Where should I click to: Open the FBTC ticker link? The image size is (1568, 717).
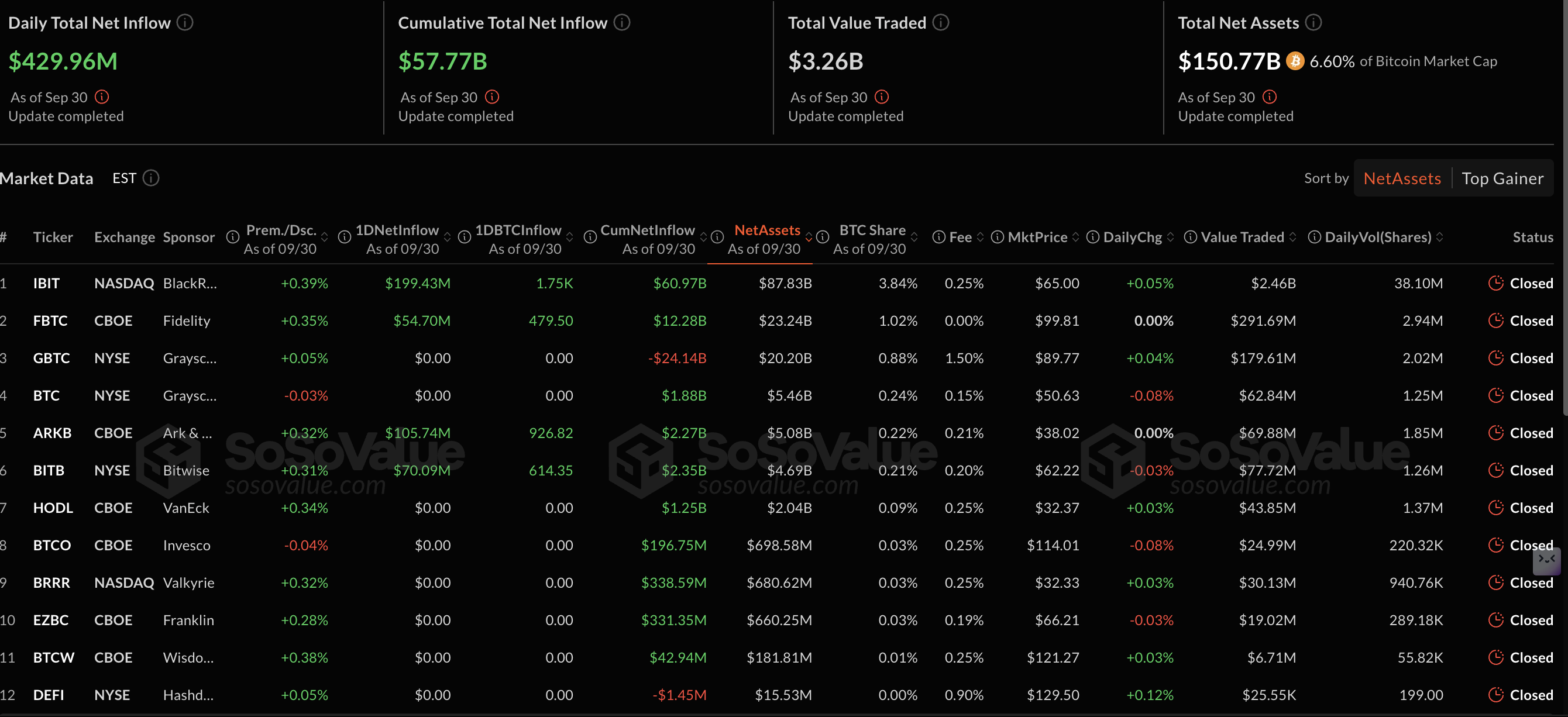[50, 320]
